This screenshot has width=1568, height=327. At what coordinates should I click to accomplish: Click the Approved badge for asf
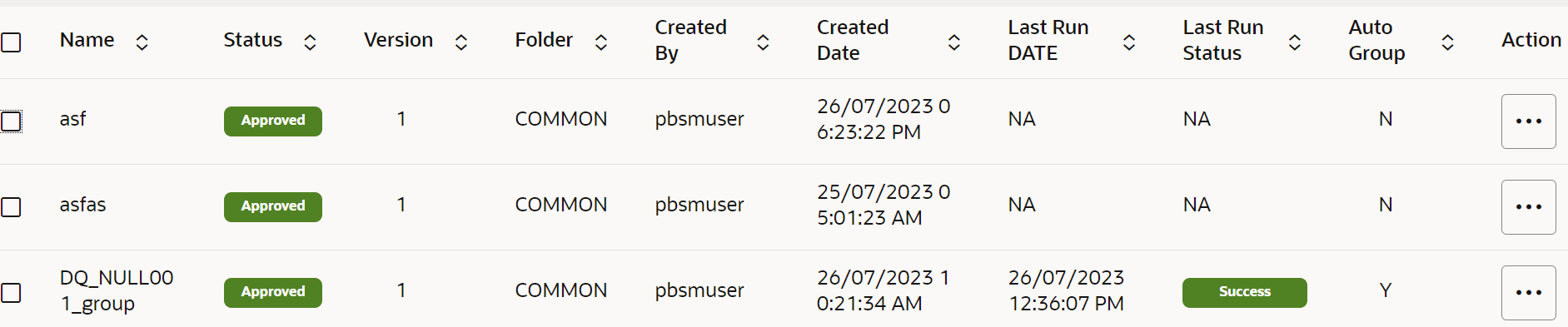pyautogui.click(x=273, y=121)
